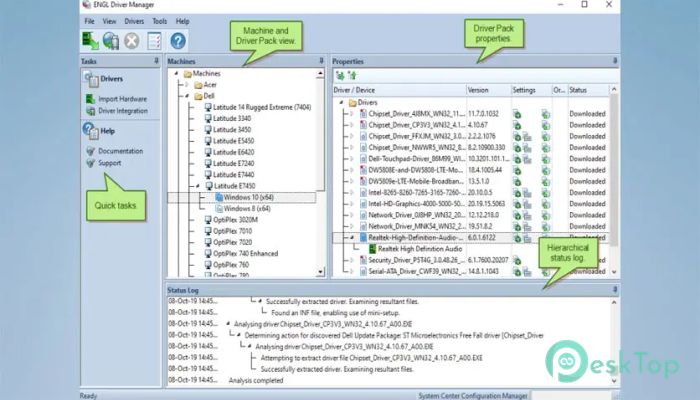
Task: Click the first green icon in Properties toolbar
Action: [340, 75]
